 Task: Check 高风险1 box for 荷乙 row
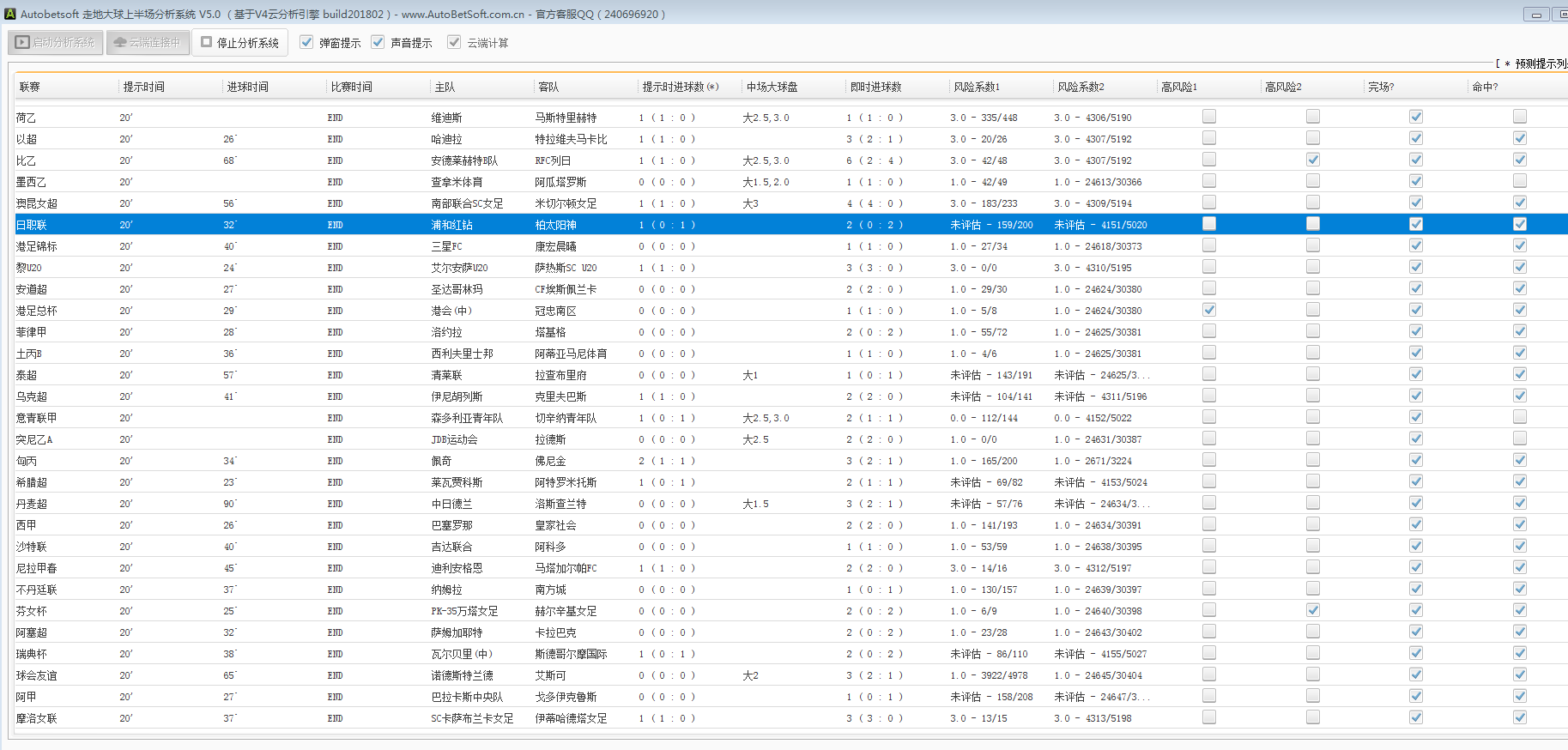(x=1209, y=116)
